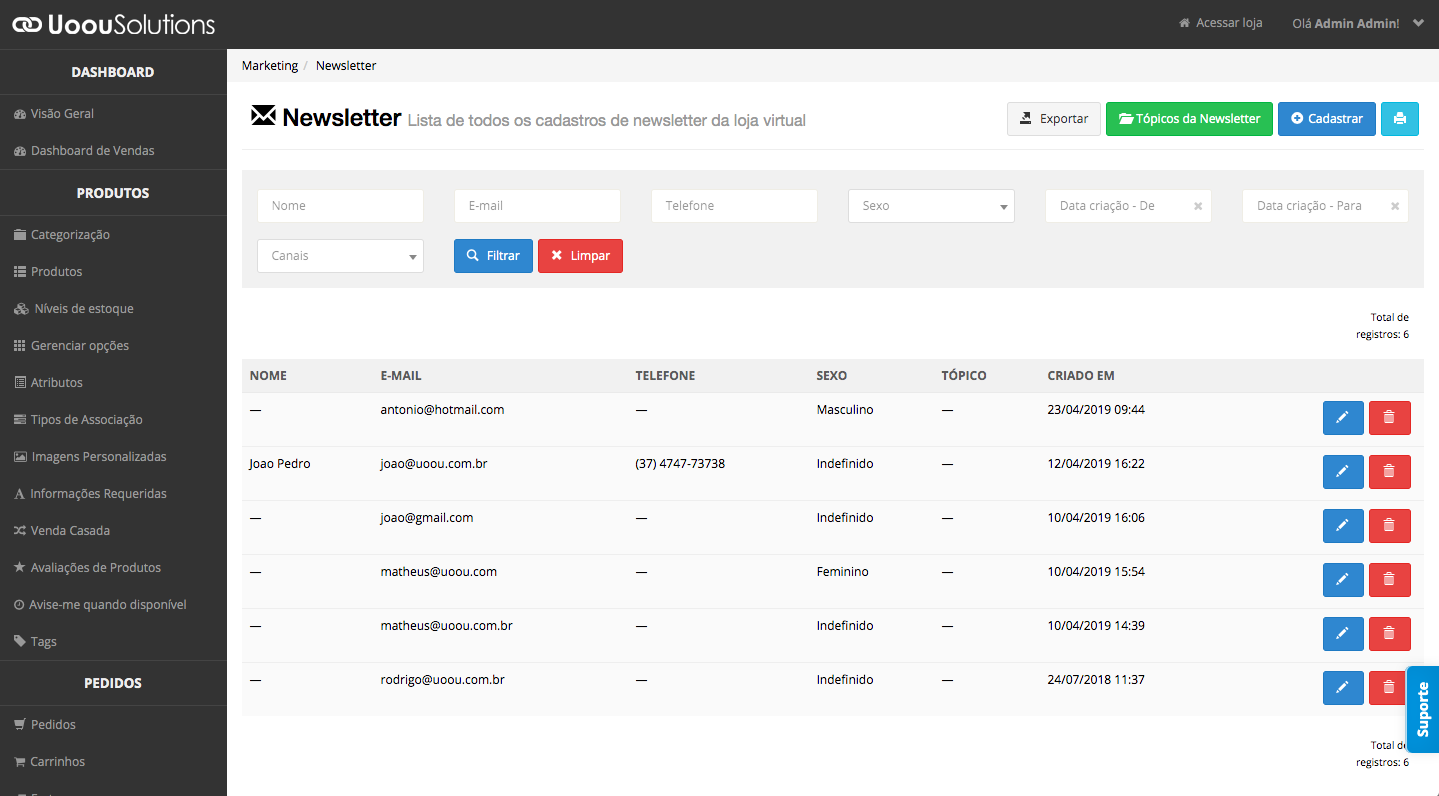Click the Cadastrar button

pyautogui.click(x=1327, y=119)
